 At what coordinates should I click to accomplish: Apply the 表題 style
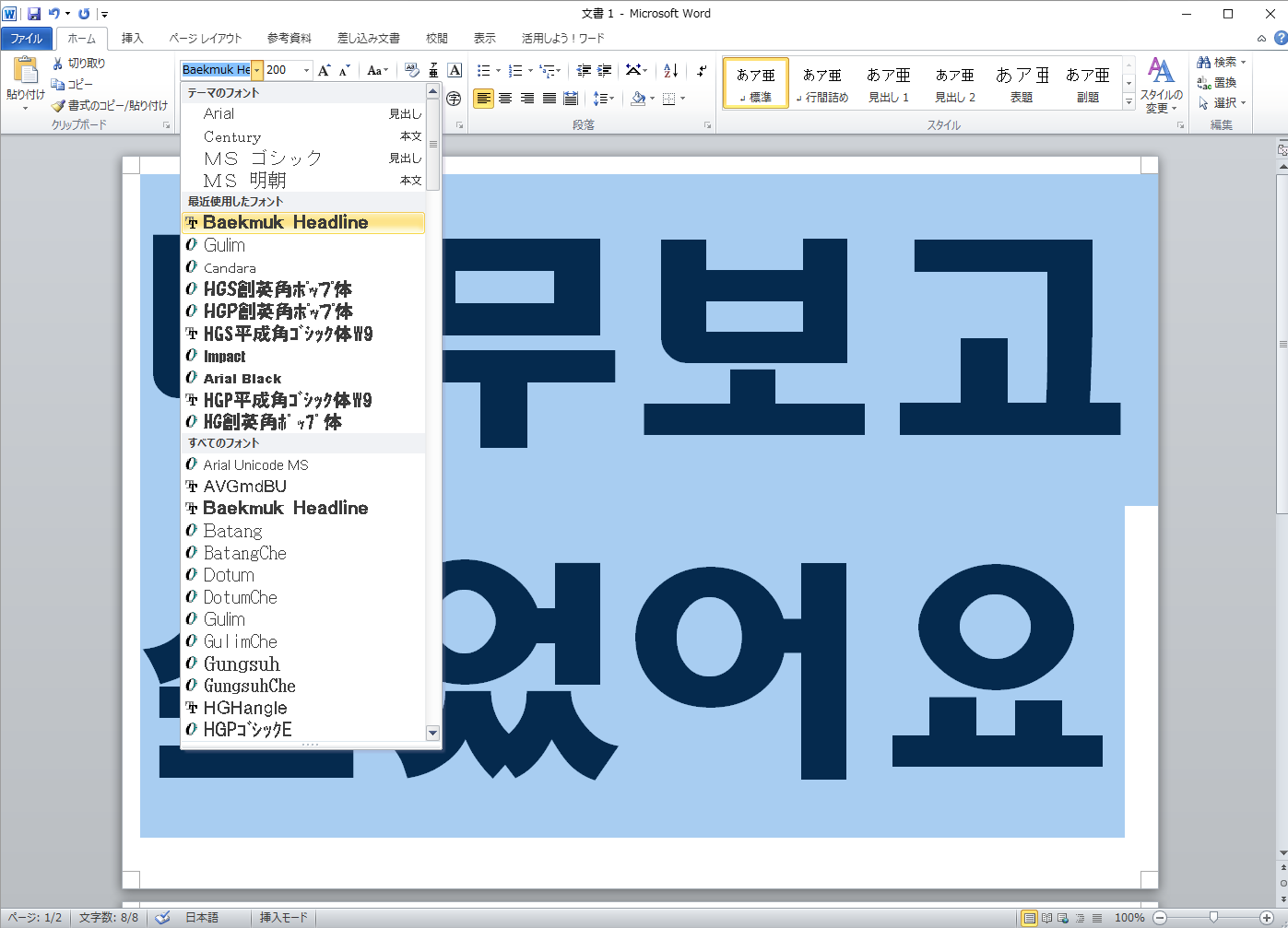coord(1022,84)
